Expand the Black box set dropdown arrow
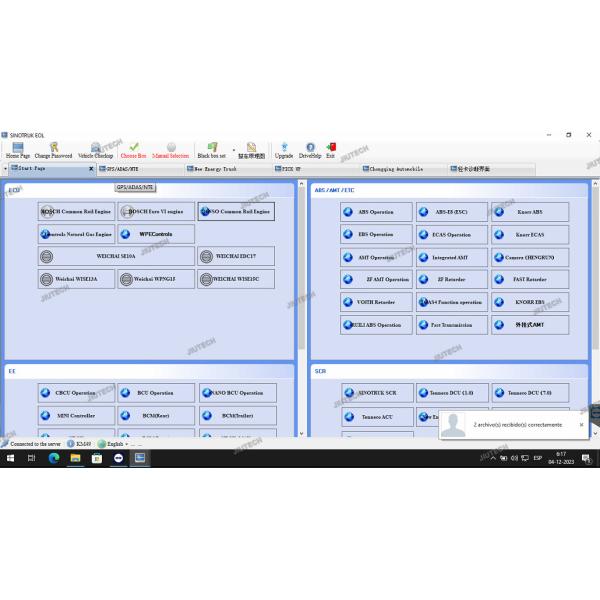 point(233,148)
